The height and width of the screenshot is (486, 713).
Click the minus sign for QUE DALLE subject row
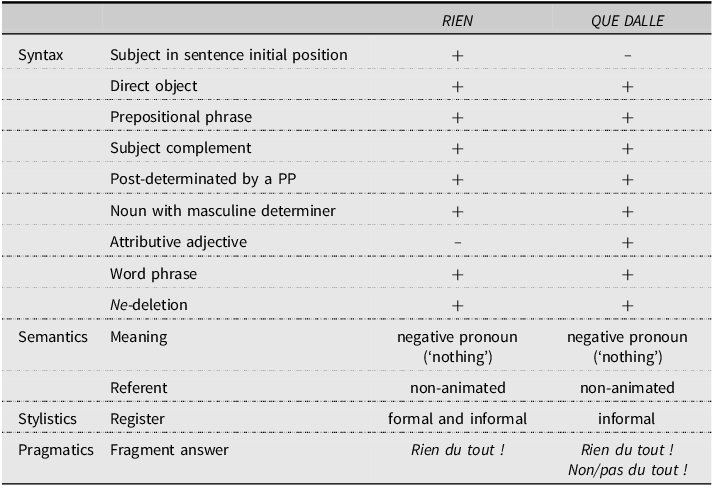click(x=628, y=56)
